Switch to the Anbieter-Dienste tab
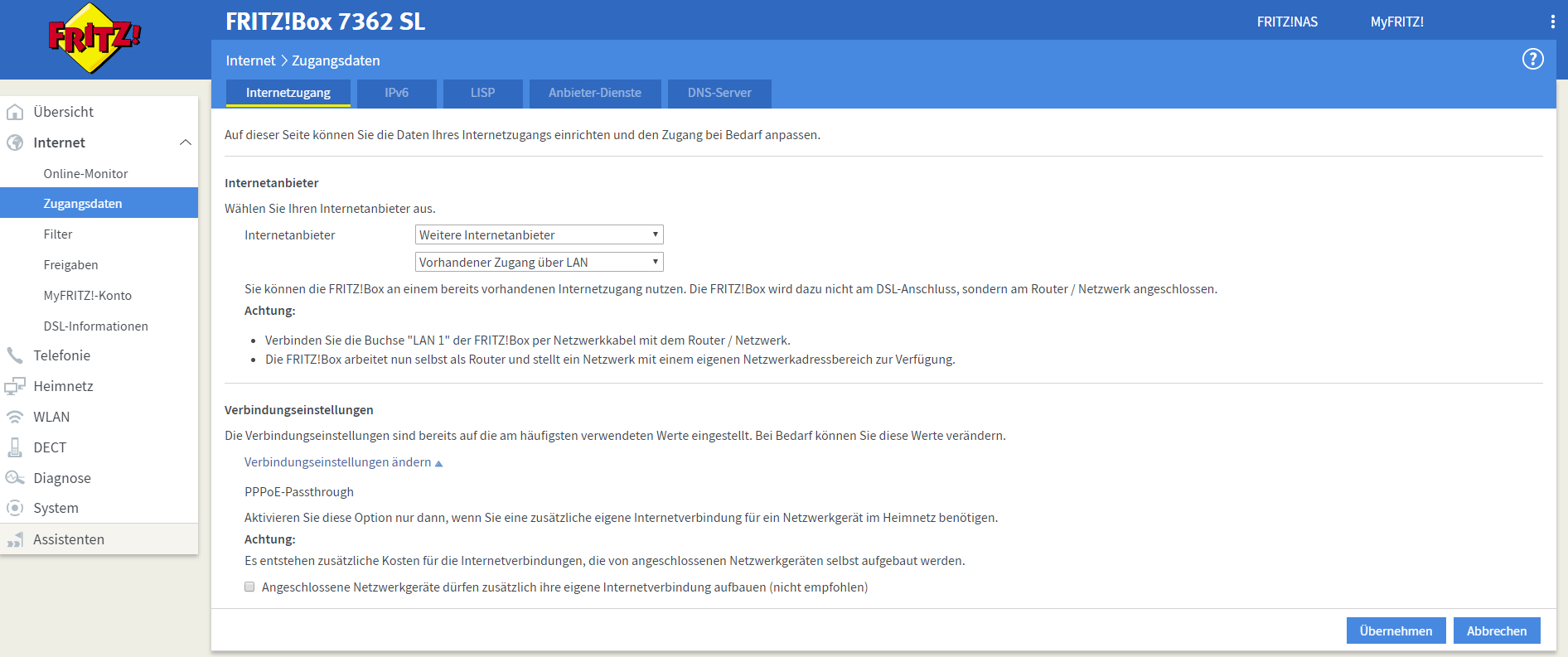The image size is (1568, 657). [x=595, y=93]
